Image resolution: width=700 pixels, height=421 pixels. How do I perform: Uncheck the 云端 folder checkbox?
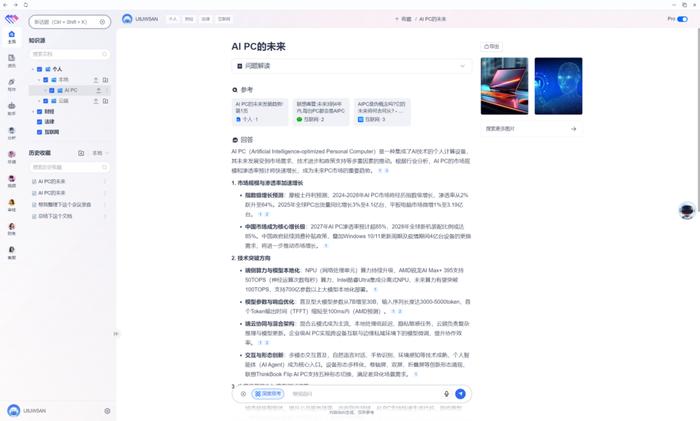[x=46, y=101]
